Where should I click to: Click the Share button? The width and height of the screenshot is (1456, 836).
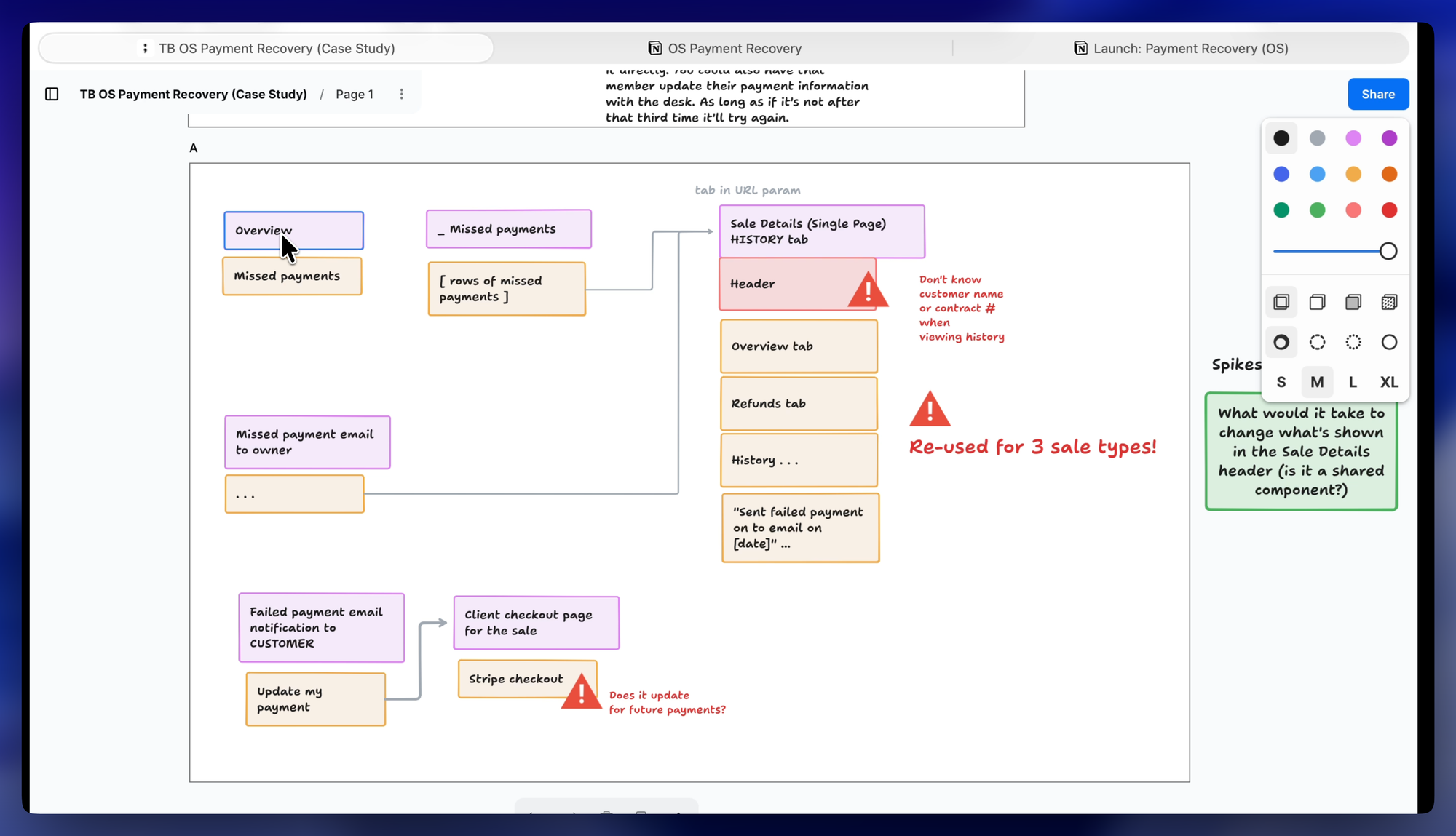pyautogui.click(x=1377, y=94)
